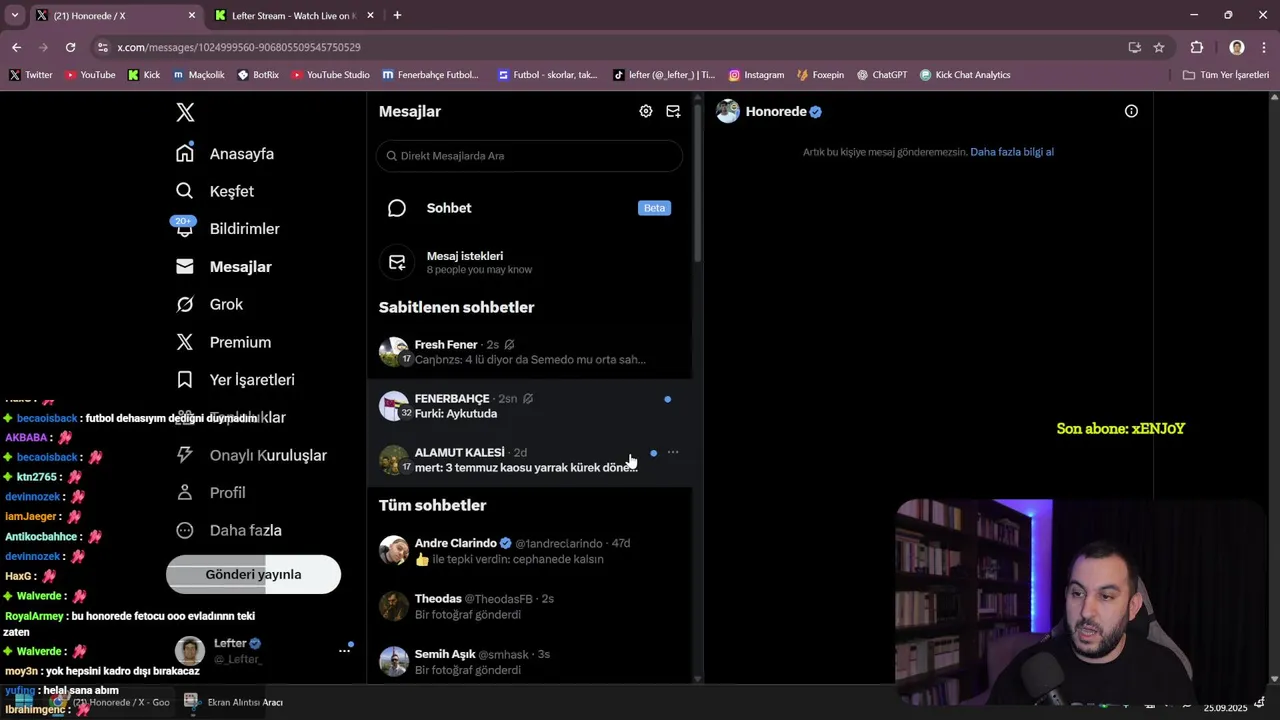1280x720 pixels.
Task: Click the X logo in sidebar
Action: click(185, 112)
